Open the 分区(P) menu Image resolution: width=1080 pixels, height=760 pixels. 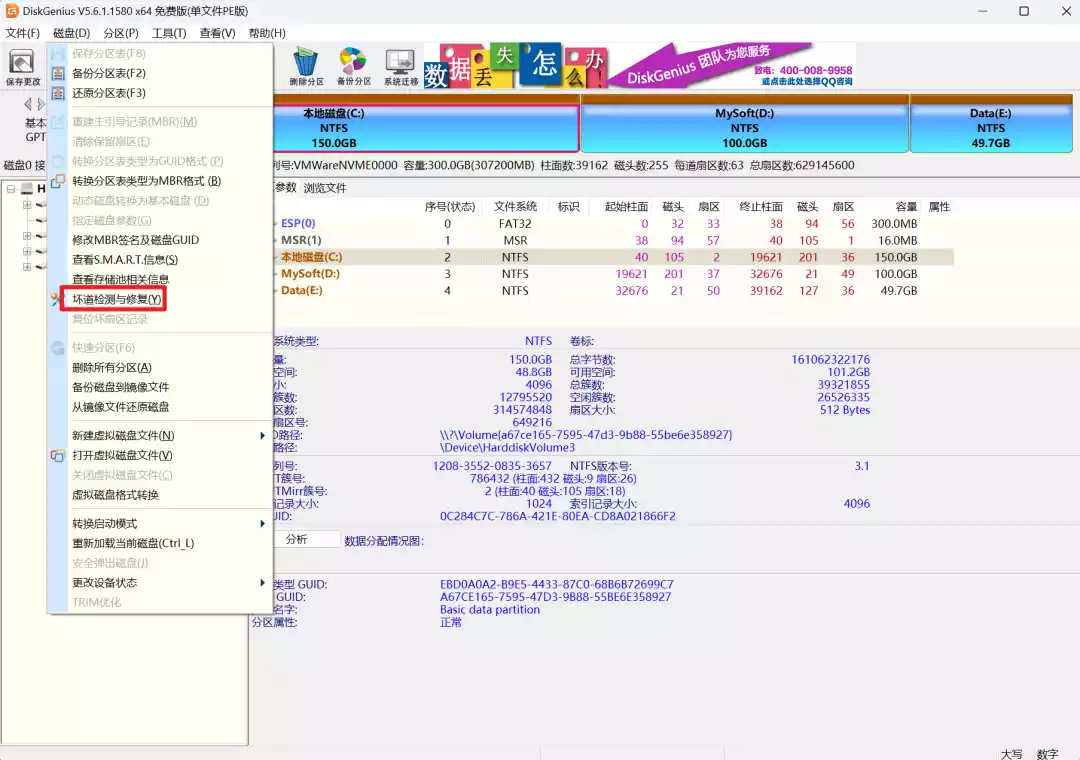(119, 33)
